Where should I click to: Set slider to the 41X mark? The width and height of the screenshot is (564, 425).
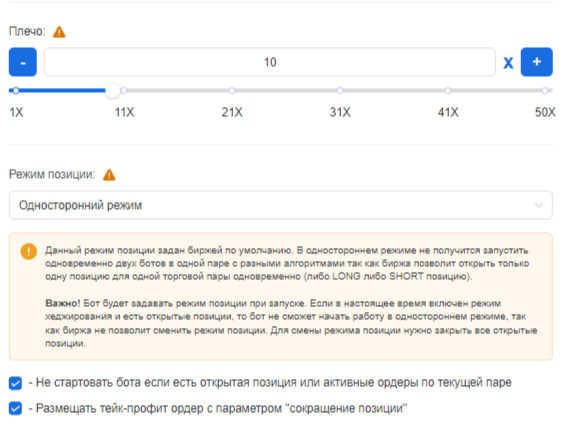tap(448, 91)
